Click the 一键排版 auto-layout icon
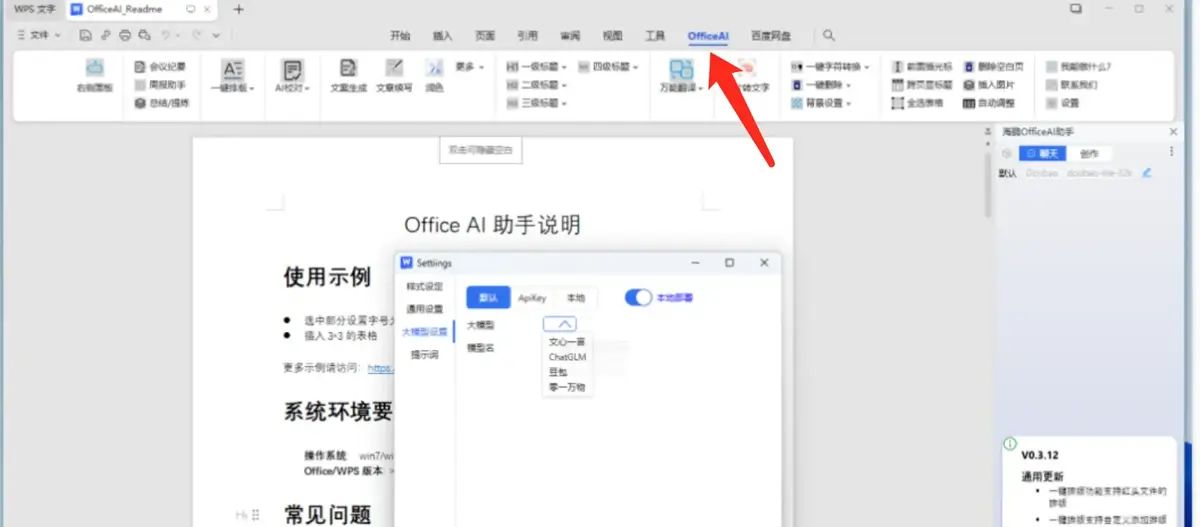This screenshot has width=1200, height=527. 232,70
